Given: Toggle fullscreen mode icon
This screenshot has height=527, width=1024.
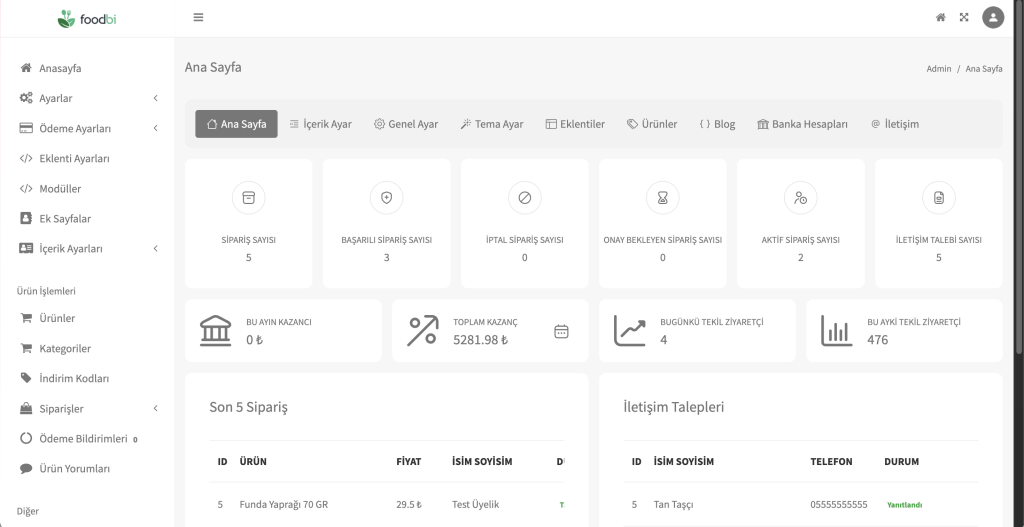Looking at the screenshot, I should tap(964, 18).
